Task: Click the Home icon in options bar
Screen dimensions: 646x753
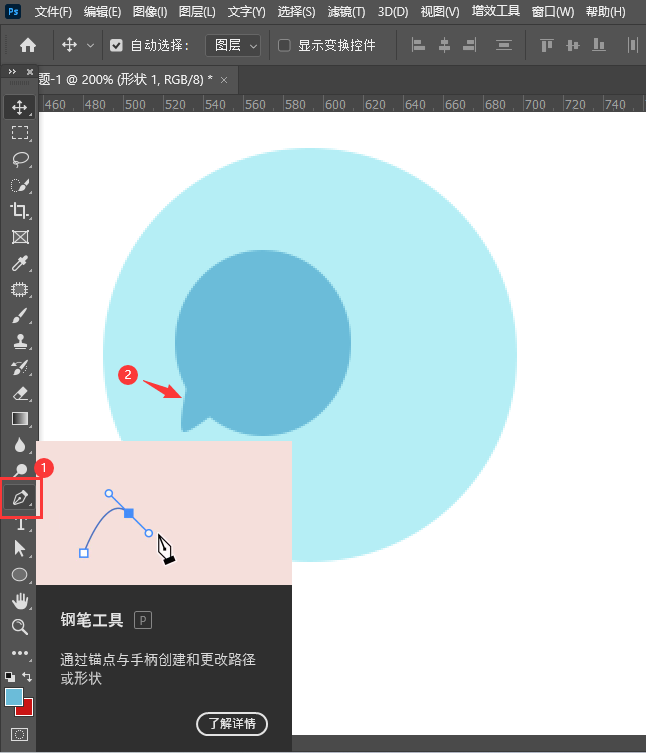Action: pyautogui.click(x=28, y=46)
